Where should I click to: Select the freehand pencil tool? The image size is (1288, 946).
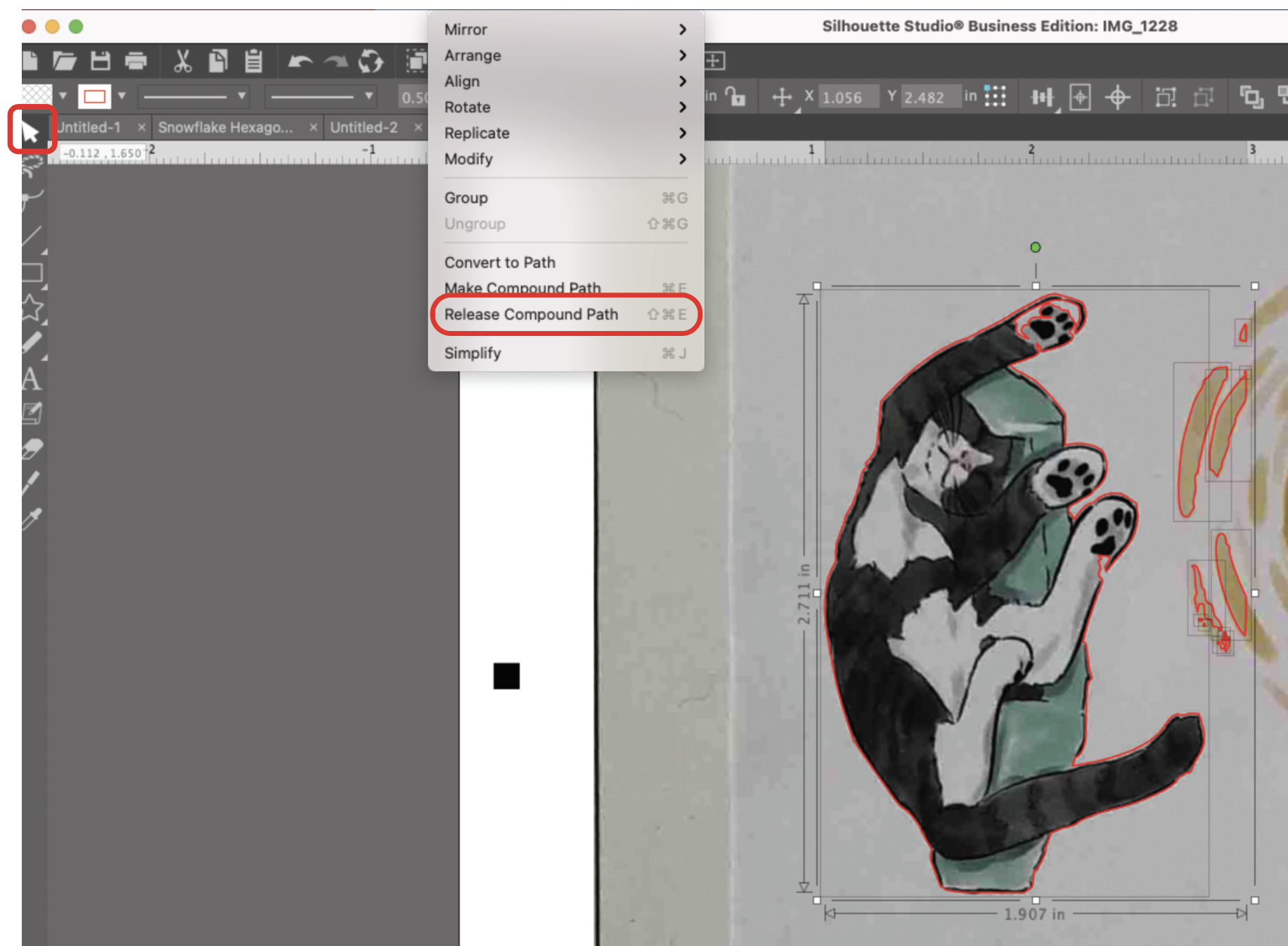(32, 343)
